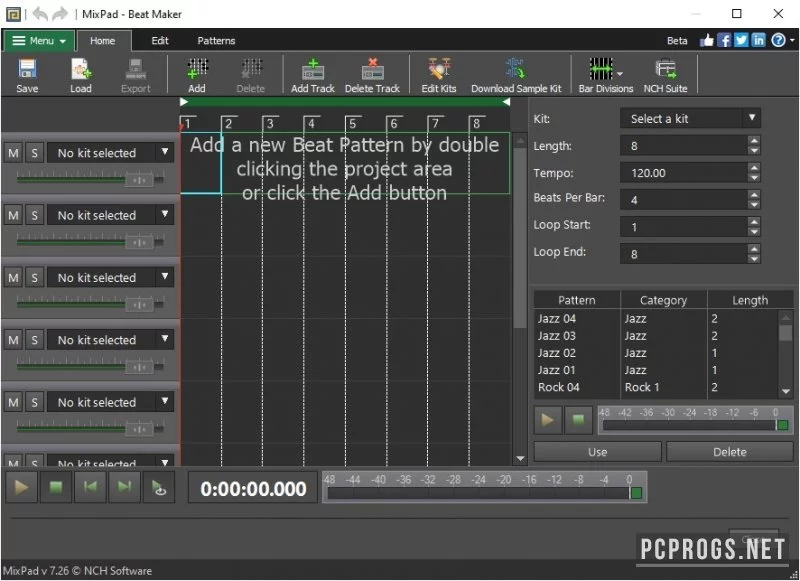Open the Menu dropdown button
Image resolution: width=800 pixels, height=581 pixels.
pos(39,41)
